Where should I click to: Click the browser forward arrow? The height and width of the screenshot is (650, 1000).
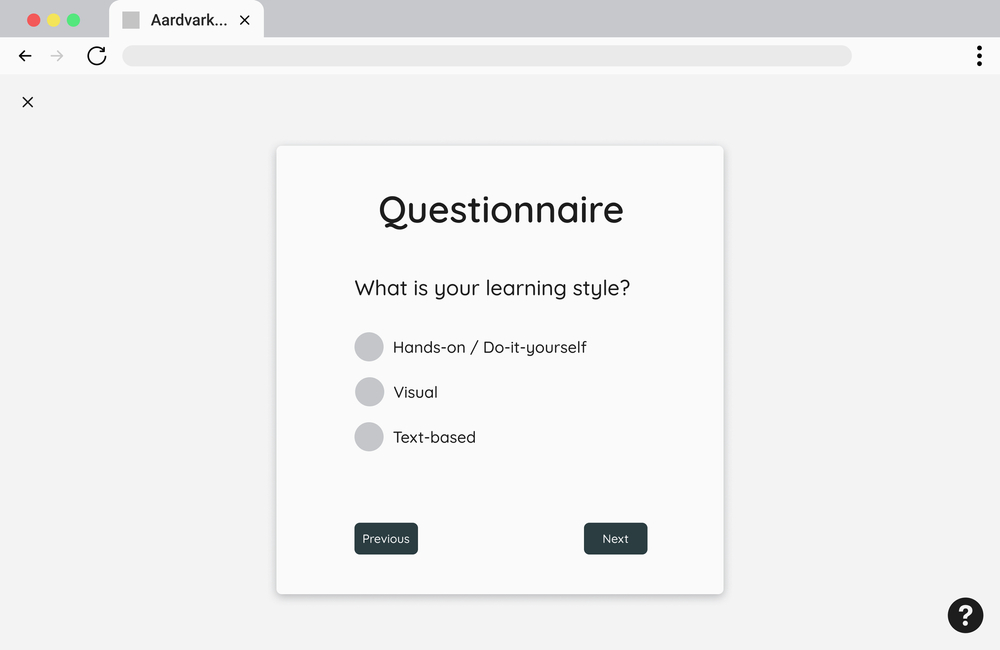click(x=57, y=56)
